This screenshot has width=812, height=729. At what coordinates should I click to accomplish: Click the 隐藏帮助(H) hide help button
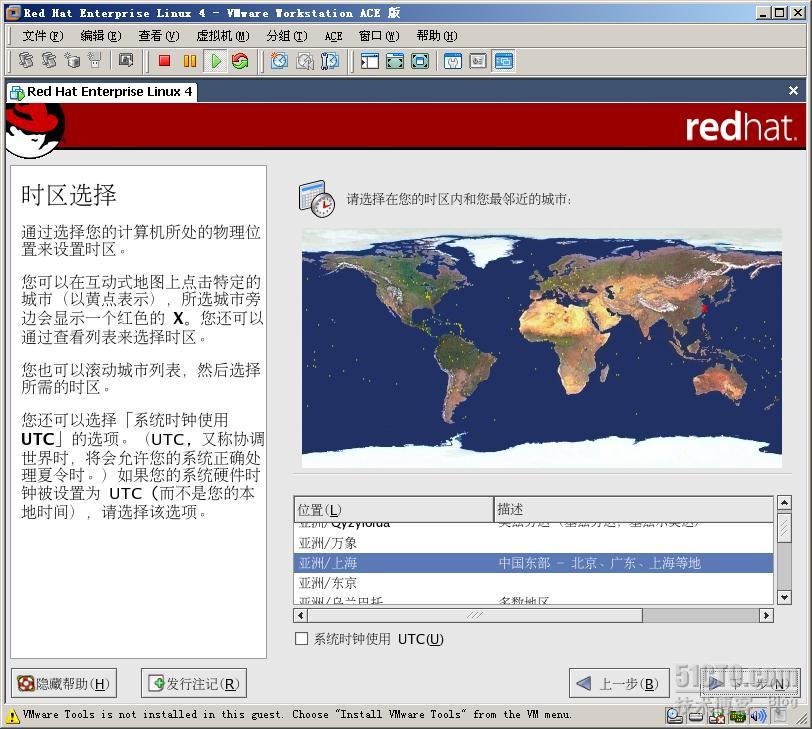coord(64,683)
